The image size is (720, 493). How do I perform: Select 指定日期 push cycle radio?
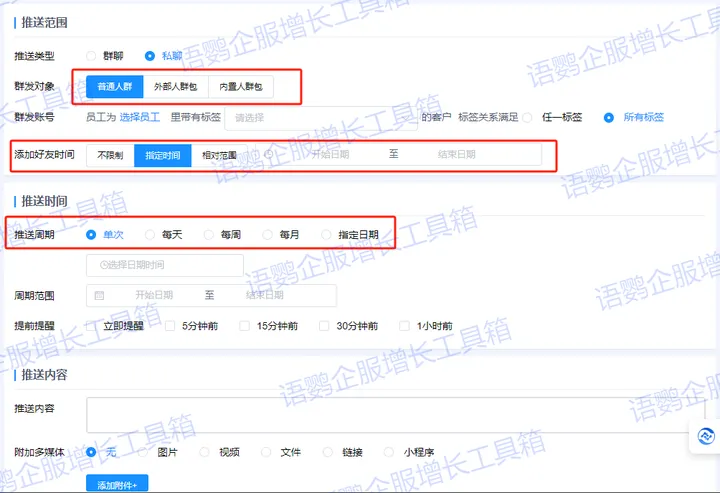click(327, 234)
